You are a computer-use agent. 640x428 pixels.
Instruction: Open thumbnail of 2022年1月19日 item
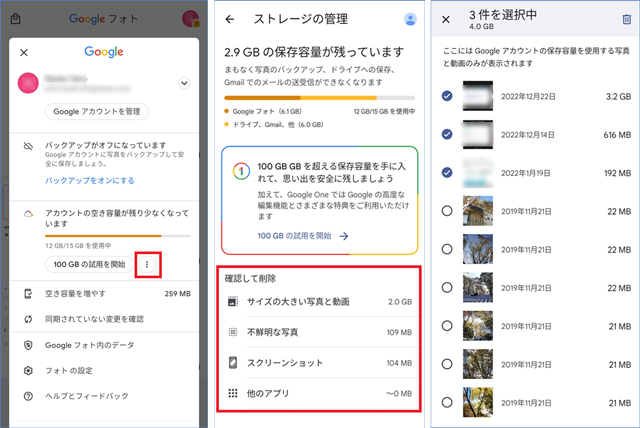click(x=478, y=173)
